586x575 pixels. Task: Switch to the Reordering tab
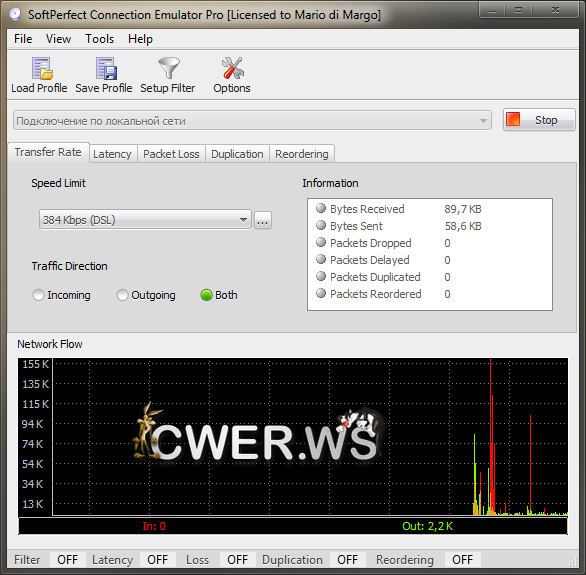click(302, 154)
